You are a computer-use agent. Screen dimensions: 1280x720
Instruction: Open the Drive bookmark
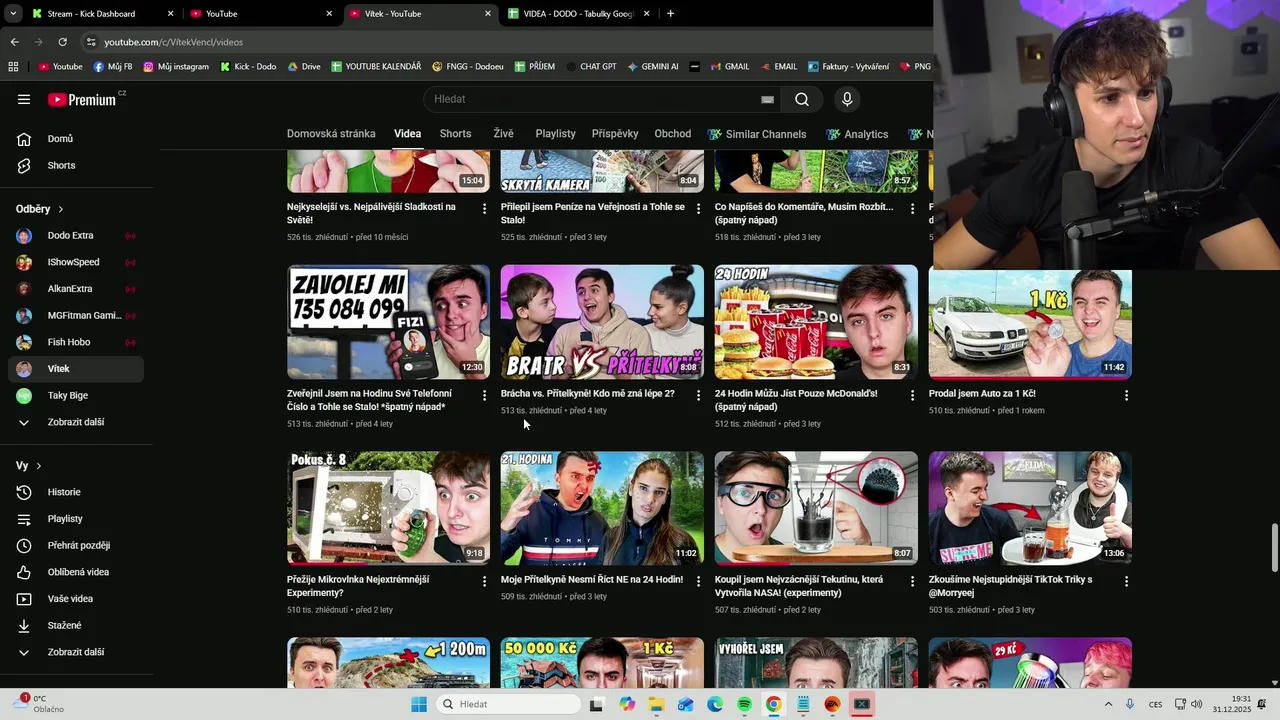[x=304, y=67]
